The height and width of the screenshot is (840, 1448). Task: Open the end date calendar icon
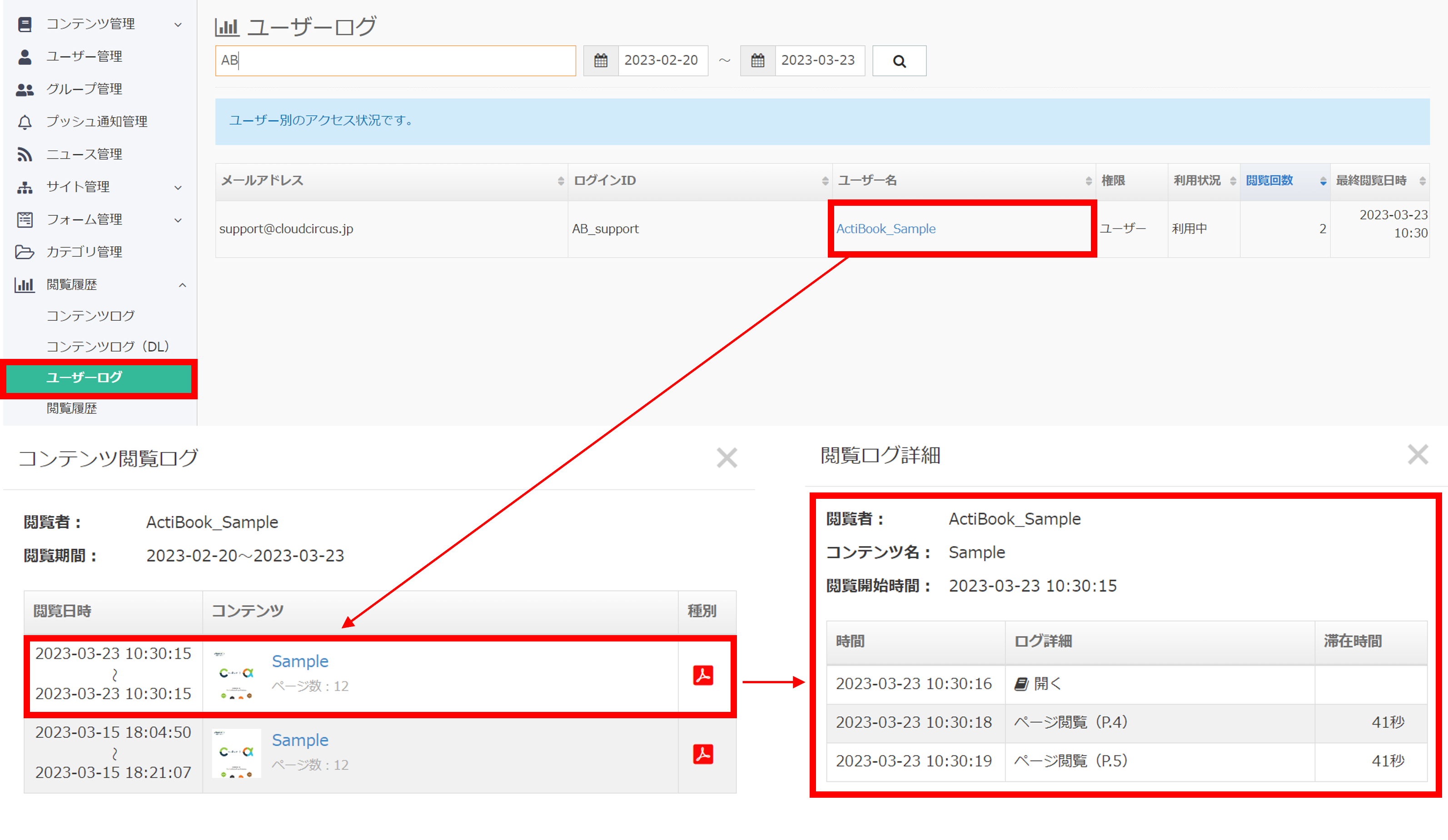pyautogui.click(x=757, y=61)
